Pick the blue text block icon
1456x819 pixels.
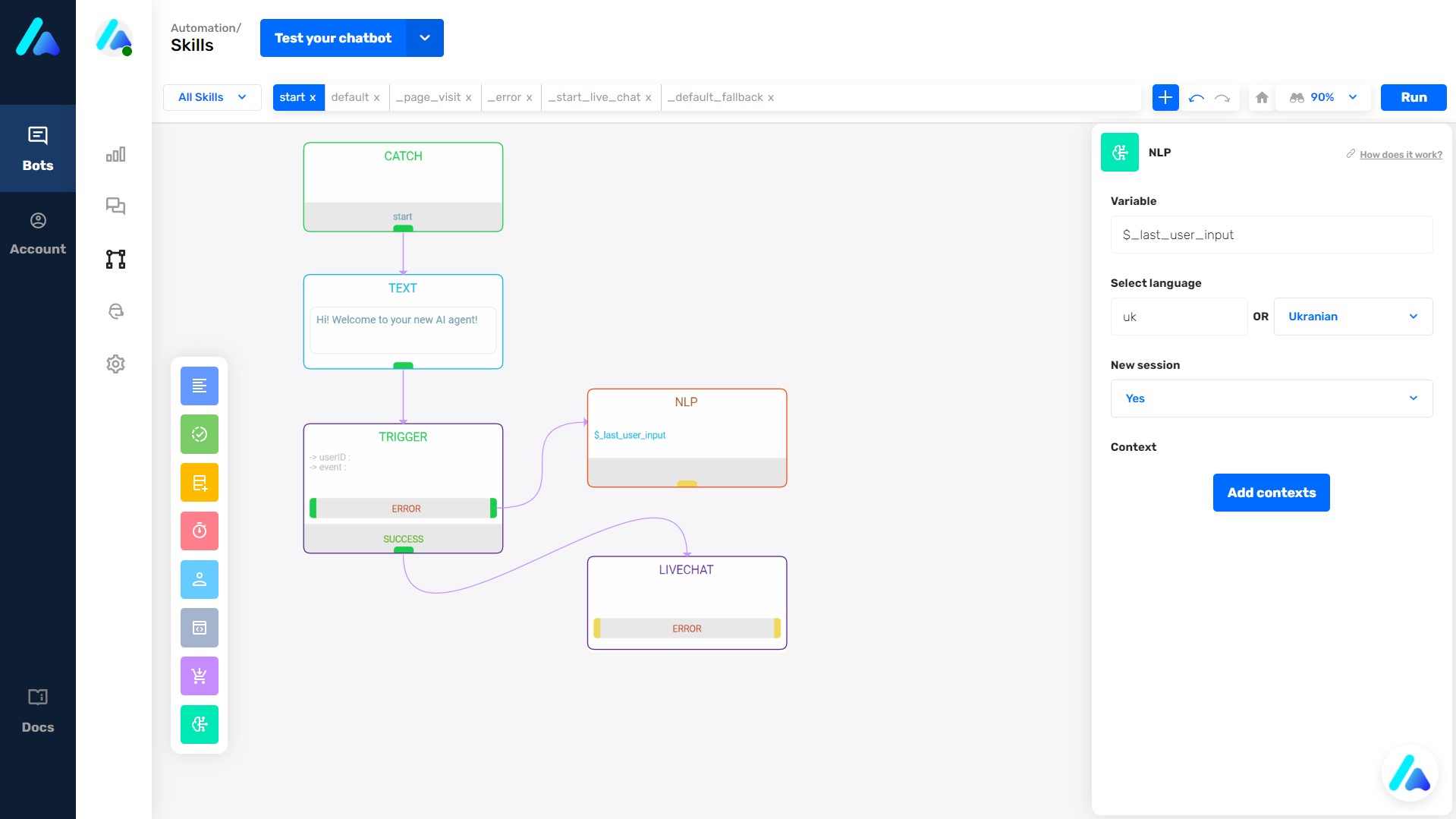point(199,386)
